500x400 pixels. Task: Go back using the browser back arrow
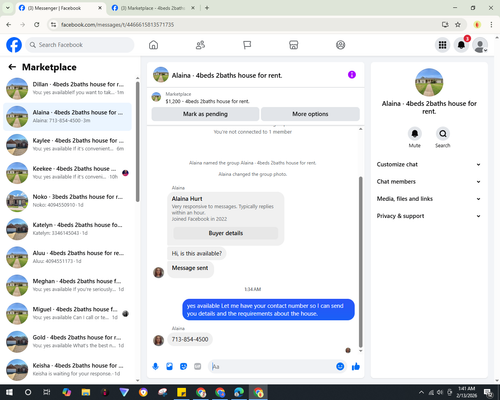[9, 25]
